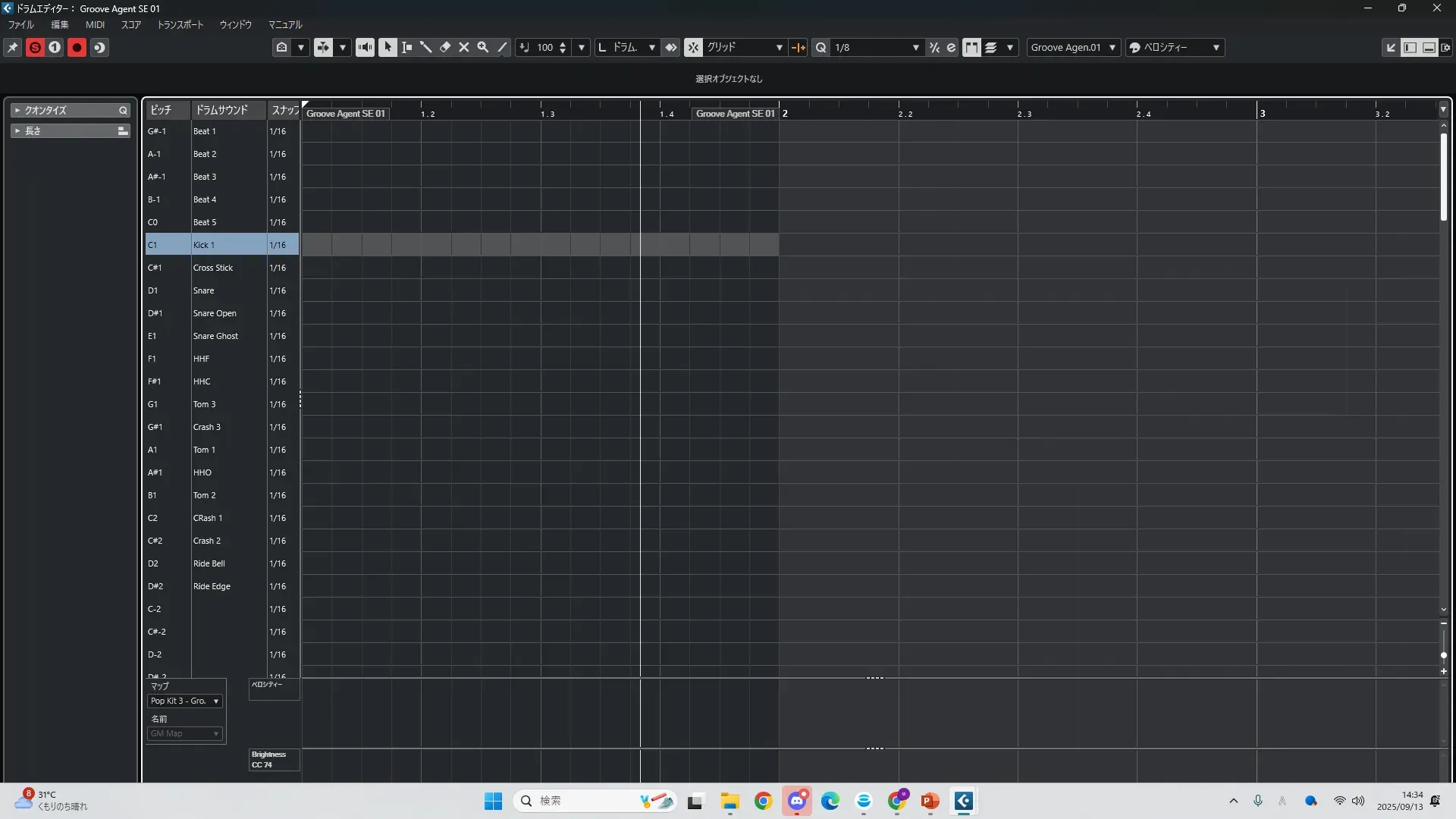Toggle Acoustic Feedback speaker button
The image size is (1456, 819).
click(365, 47)
